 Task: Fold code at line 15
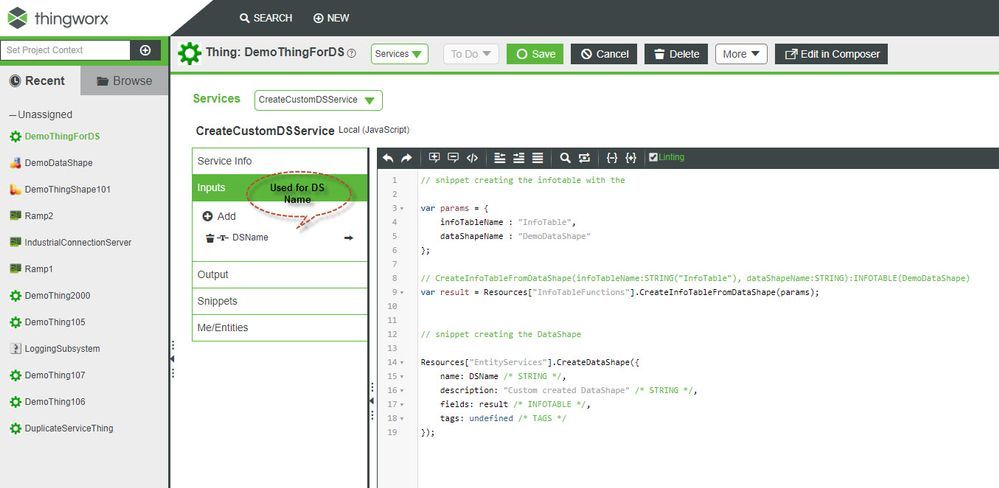pyautogui.click(x=404, y=377)
